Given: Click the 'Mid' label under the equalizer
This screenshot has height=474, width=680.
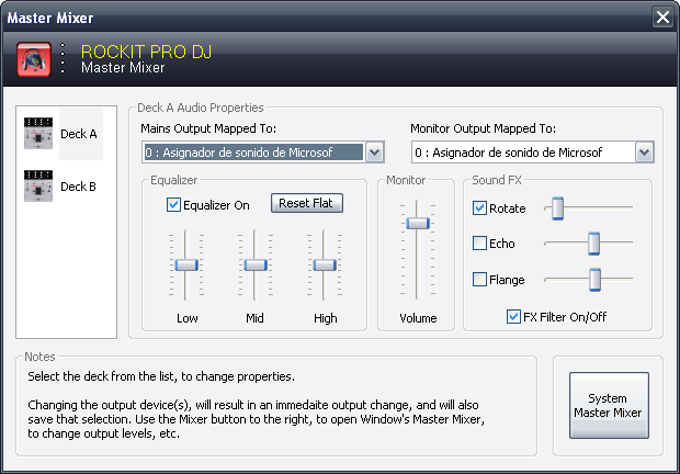Looking at the screenshot, I should pyautogui.click(x=255, y=318).
